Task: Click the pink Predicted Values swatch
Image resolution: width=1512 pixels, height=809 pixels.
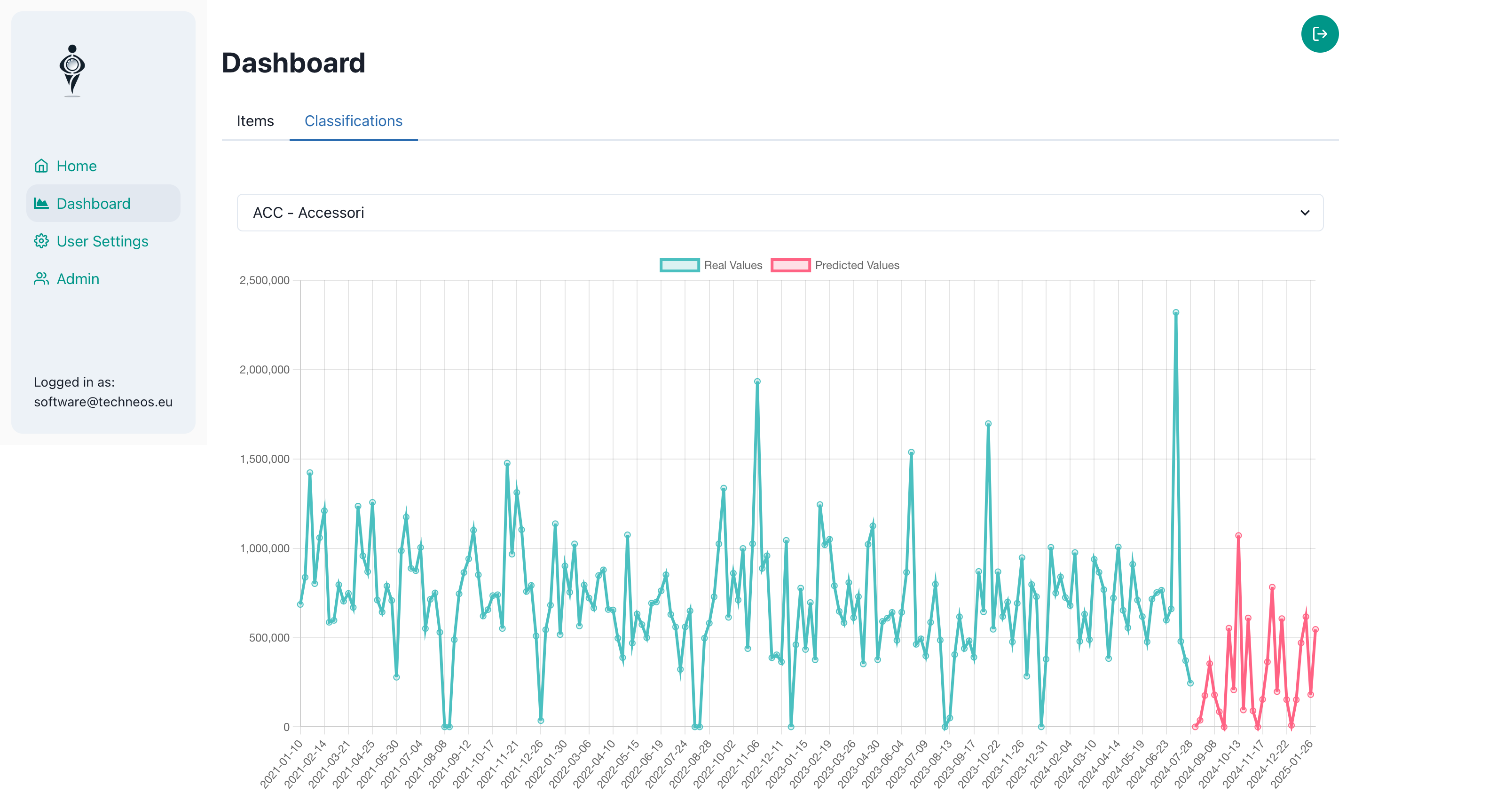Action: click(790, 265)
